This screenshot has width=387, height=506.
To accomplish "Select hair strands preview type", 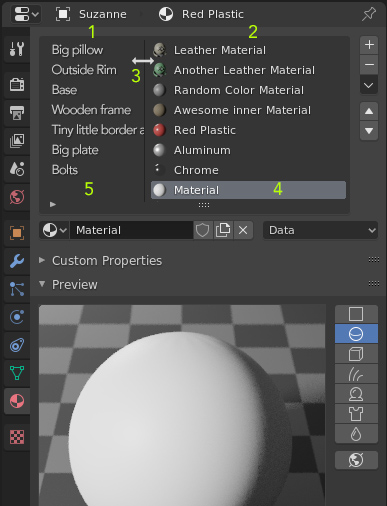I will point(356,374).
